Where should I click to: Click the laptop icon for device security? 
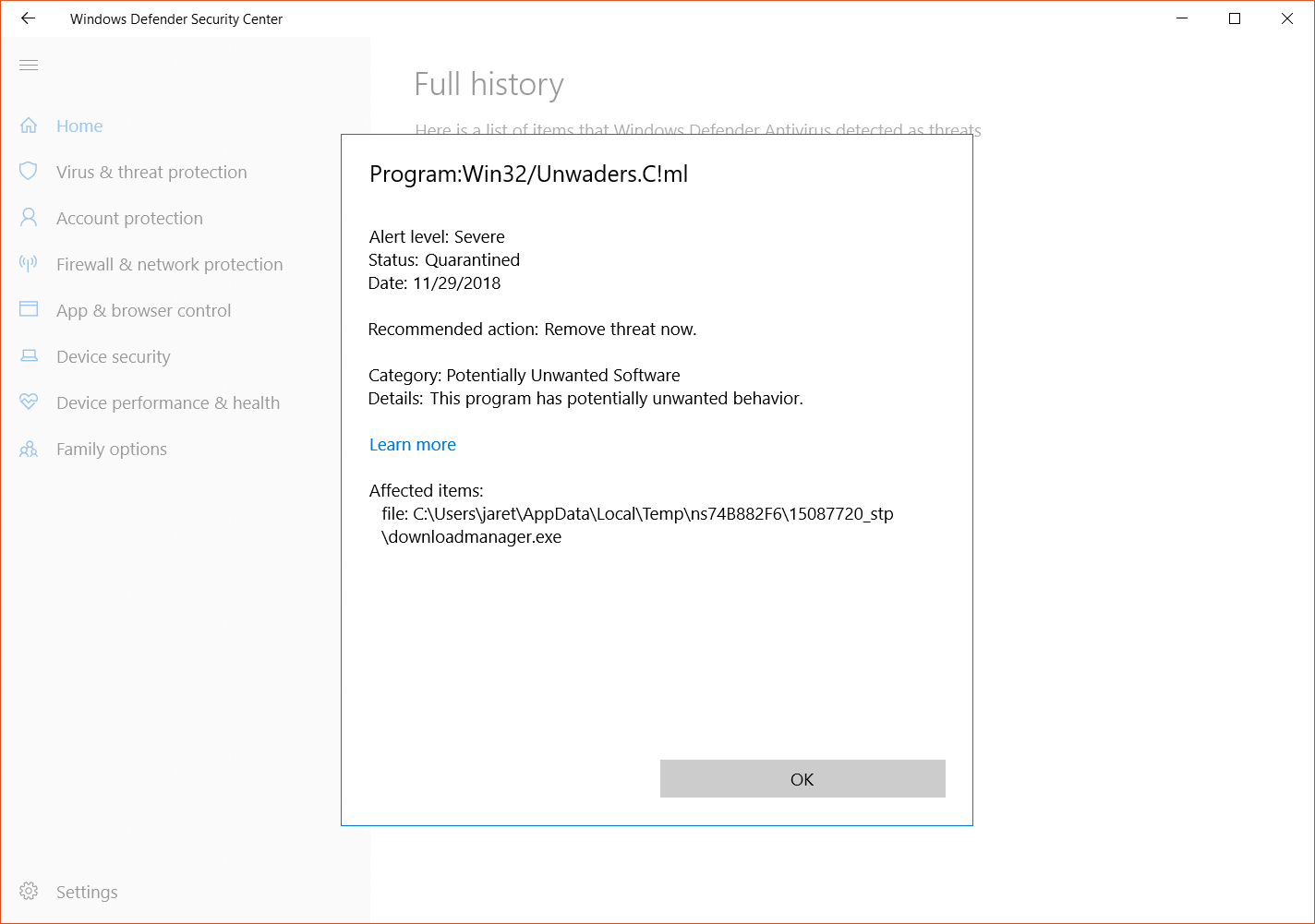pyautogui.click(x=29, y=356)
